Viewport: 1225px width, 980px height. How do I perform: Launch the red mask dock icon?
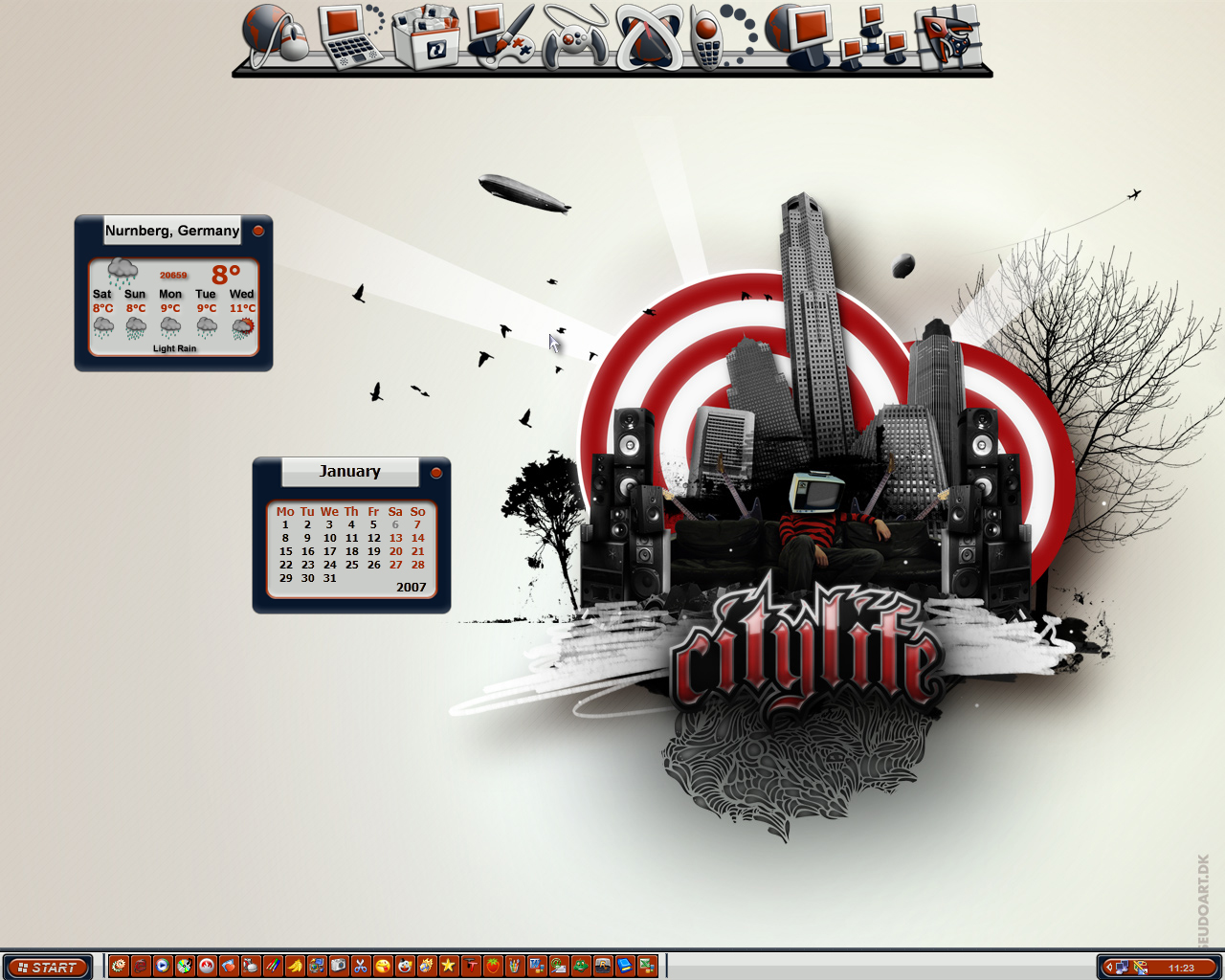(x=948, y=38)
